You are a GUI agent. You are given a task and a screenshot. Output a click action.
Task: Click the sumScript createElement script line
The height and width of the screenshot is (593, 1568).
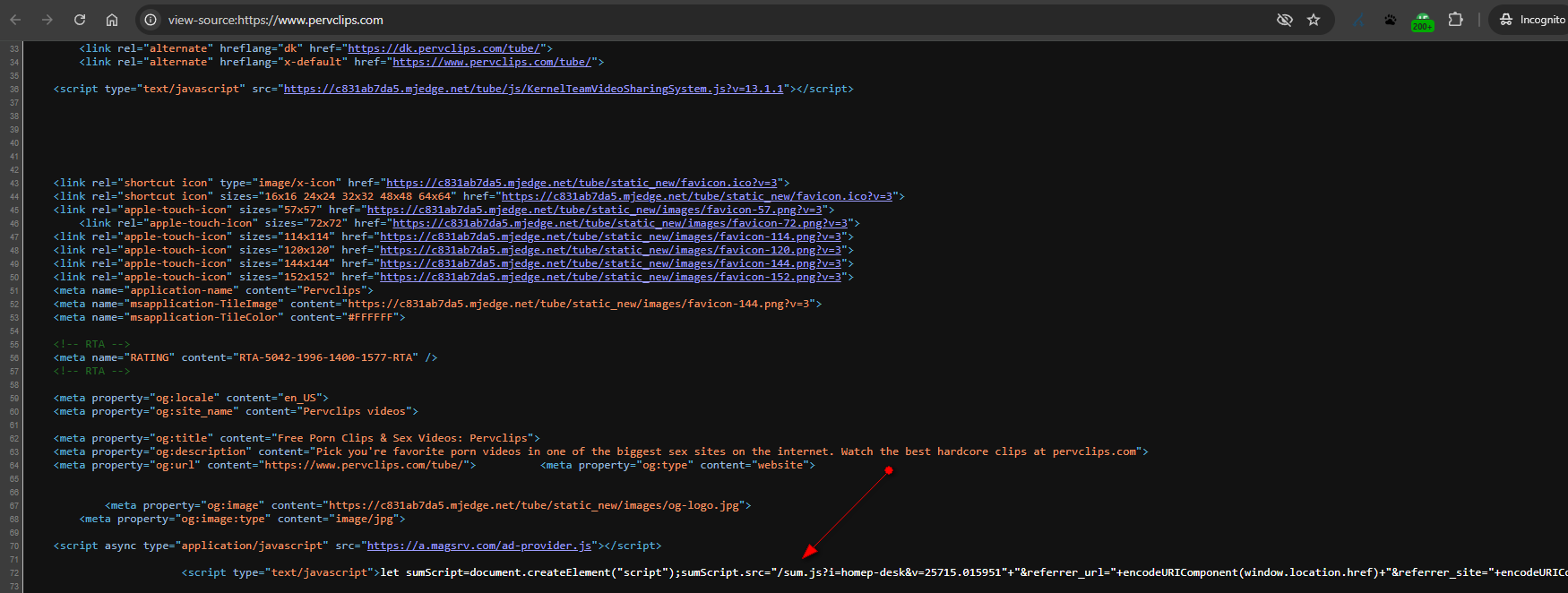click(x=874, y=572)
